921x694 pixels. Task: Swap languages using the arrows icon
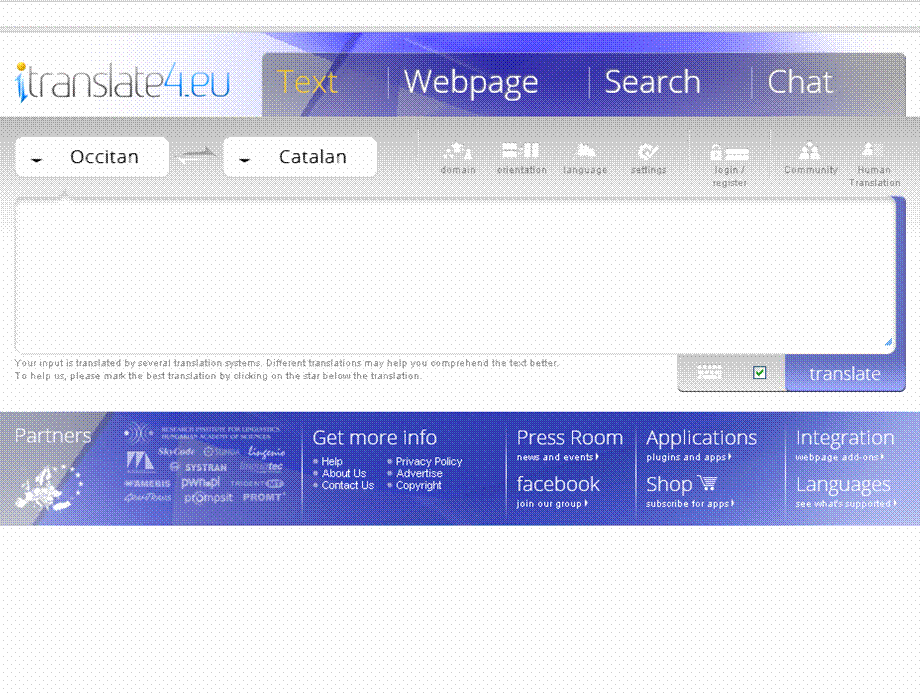[196, 156]
